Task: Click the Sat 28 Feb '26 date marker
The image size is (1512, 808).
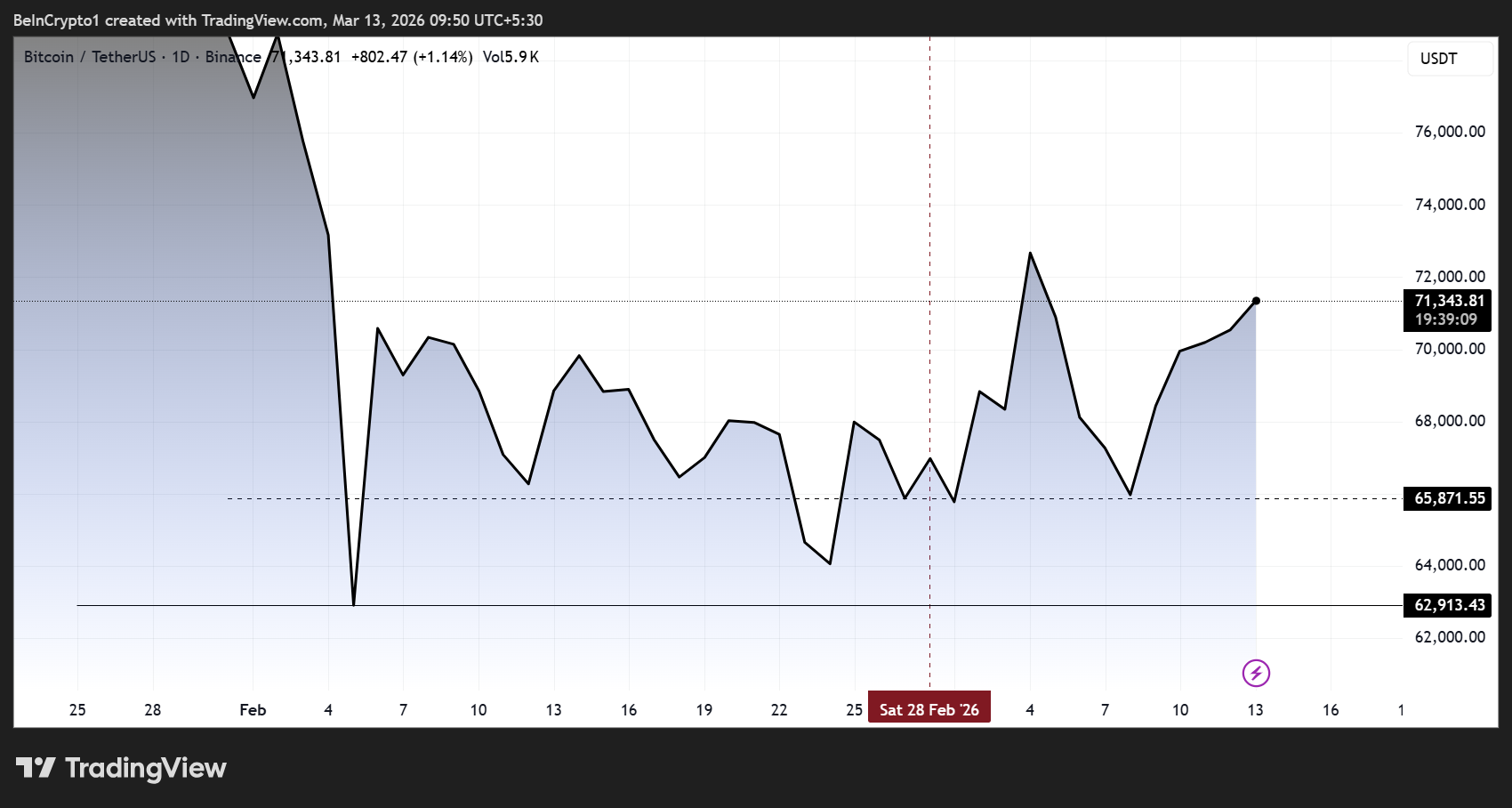Action: [x=929, y=708]
